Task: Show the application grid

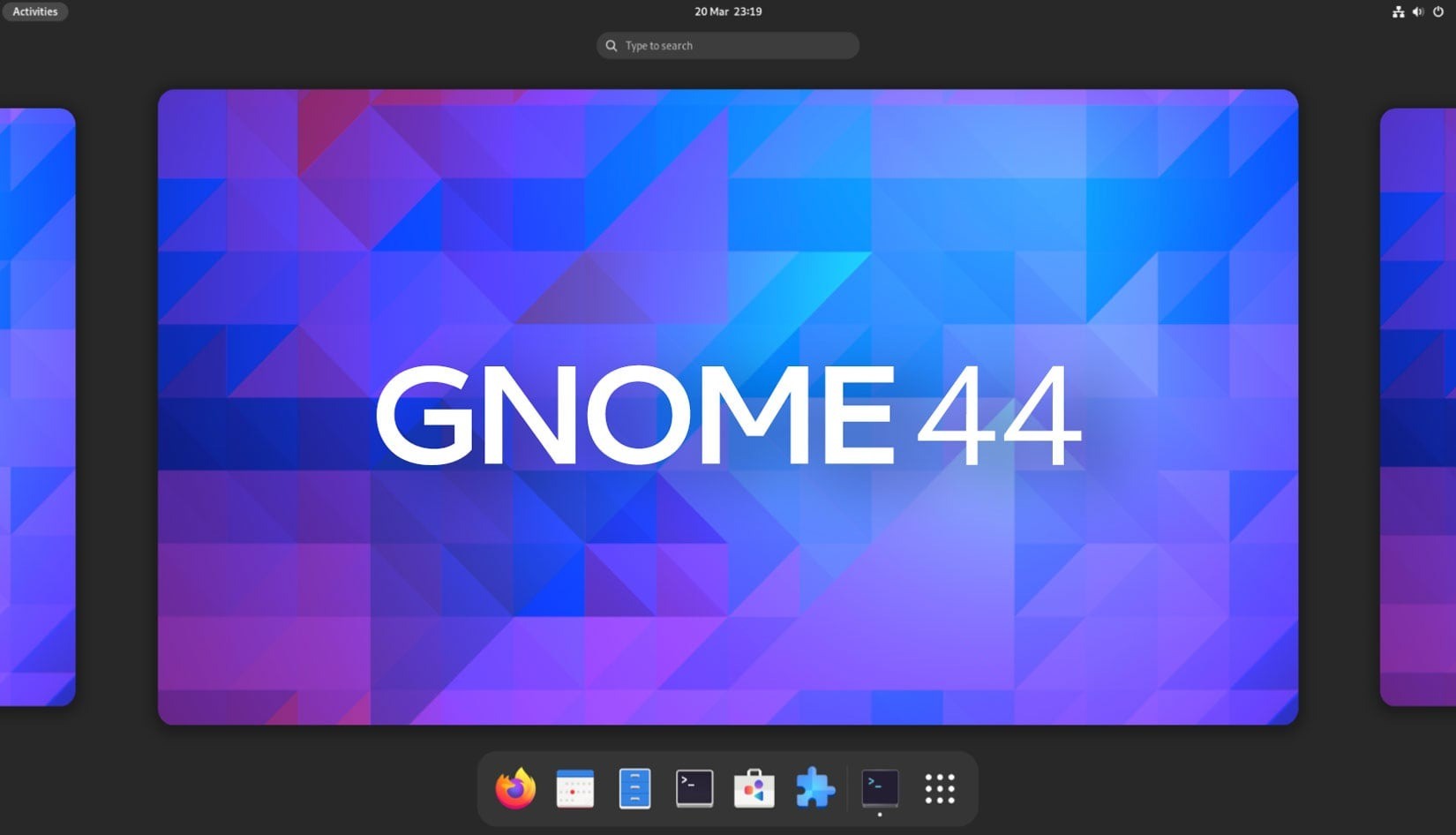Action: [941, 788]
